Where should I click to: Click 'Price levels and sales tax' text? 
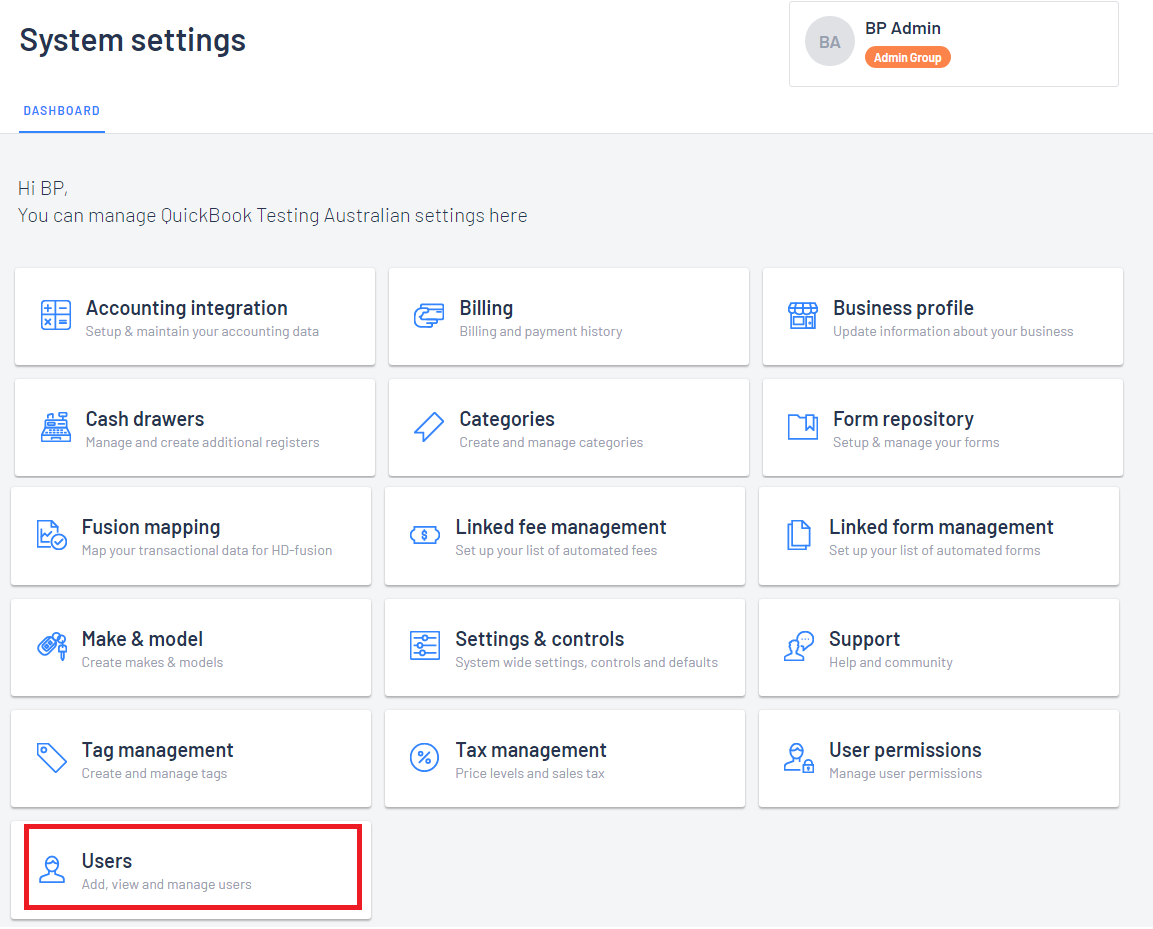tap(529, 774)
